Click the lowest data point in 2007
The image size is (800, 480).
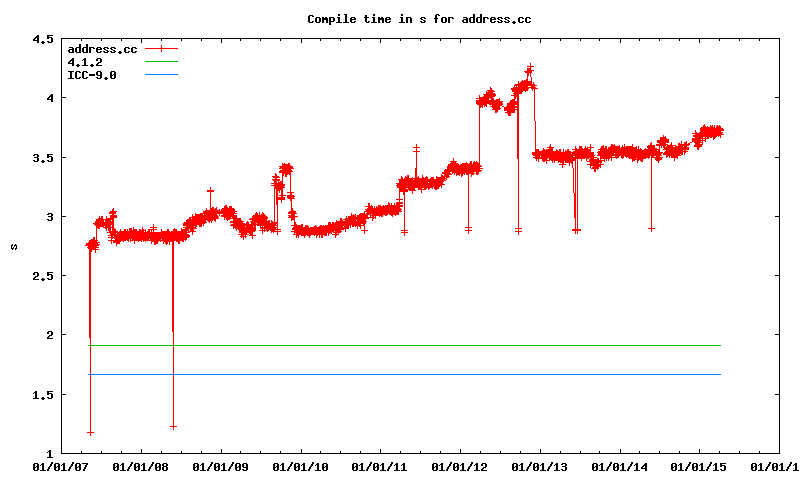(90, 433)
